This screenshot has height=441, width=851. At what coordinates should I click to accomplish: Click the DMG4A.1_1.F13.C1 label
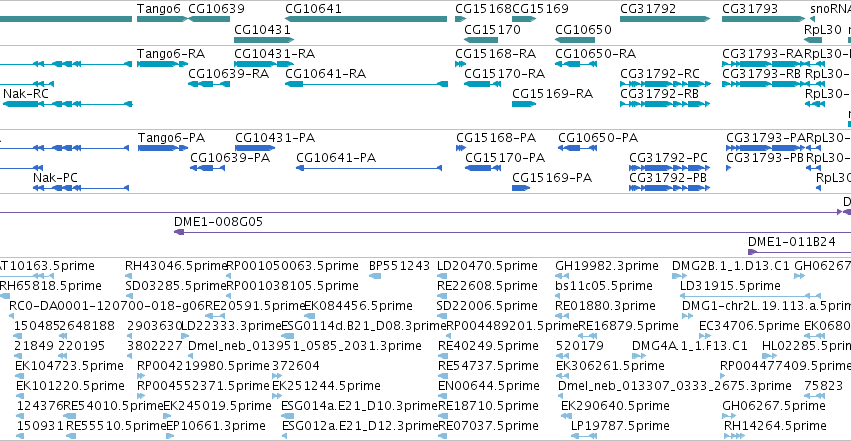pos(690,346)
